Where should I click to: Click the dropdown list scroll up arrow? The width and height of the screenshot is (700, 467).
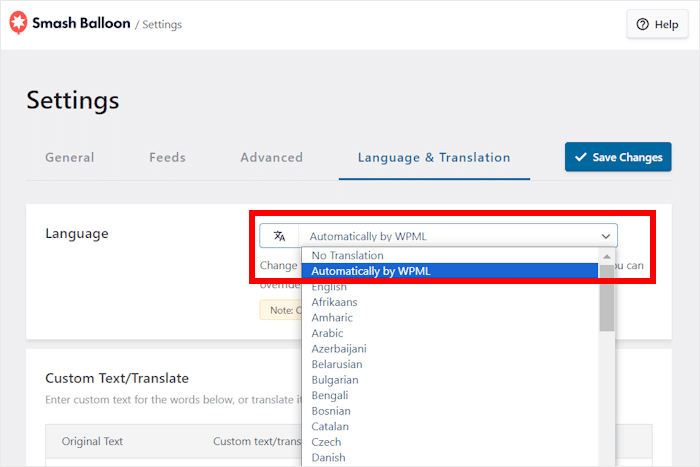click(607, 256)
